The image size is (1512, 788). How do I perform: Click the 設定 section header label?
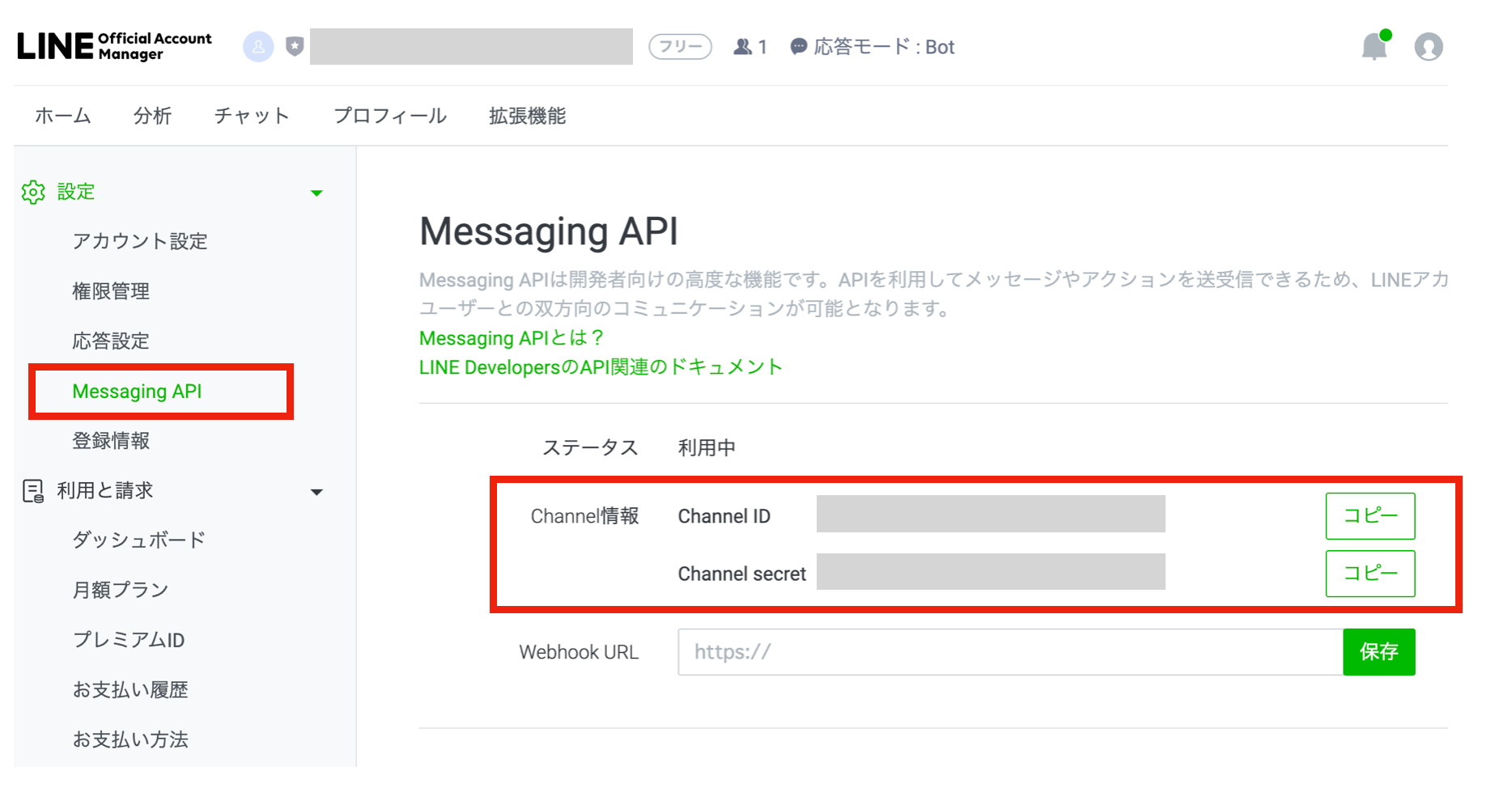point(76,193)
